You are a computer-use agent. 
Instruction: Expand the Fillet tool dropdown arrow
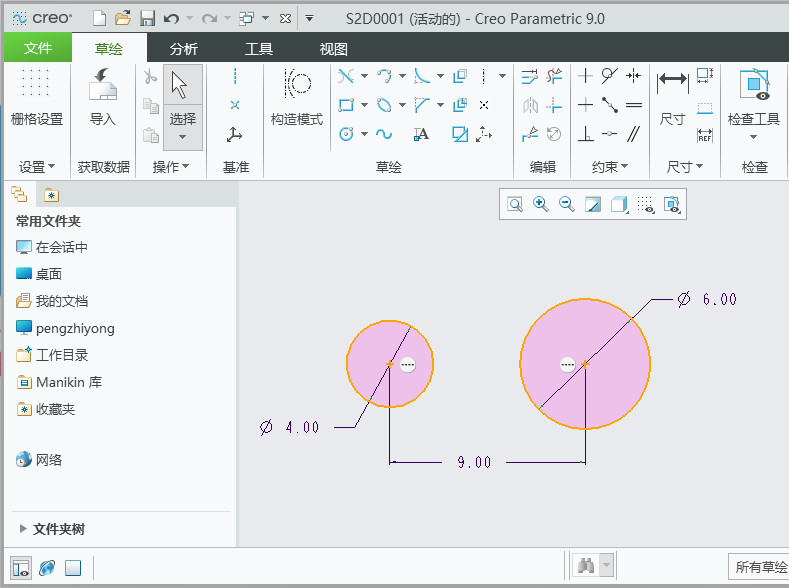pyautogui.click(x=440, y=76)
